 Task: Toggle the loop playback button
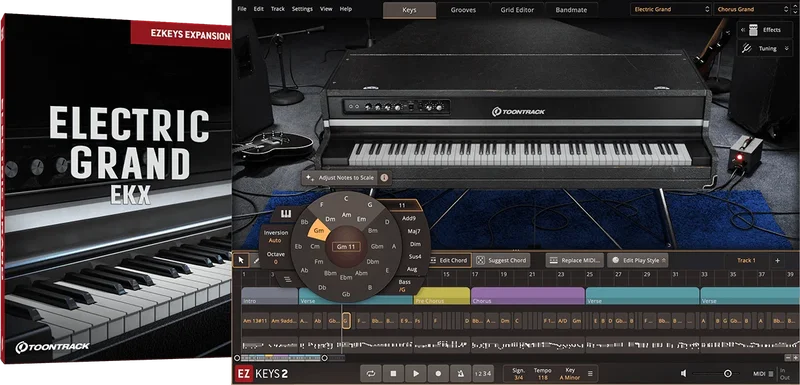click(371, 374)
